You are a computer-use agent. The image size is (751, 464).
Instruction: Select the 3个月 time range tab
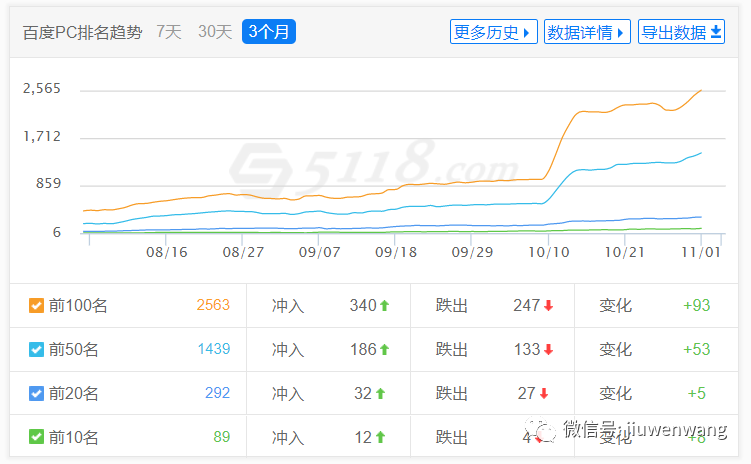[x=269, y=32]
